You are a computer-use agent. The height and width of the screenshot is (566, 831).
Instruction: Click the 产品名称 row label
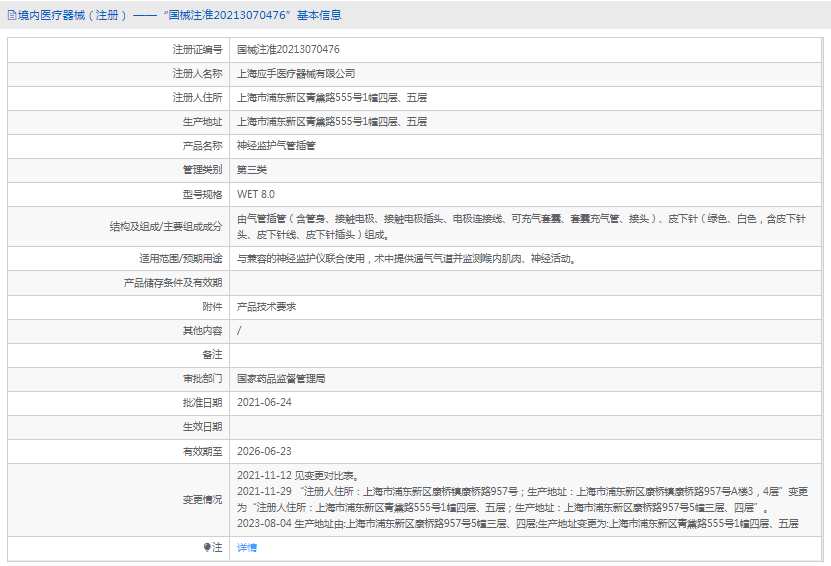coord(202,146)
